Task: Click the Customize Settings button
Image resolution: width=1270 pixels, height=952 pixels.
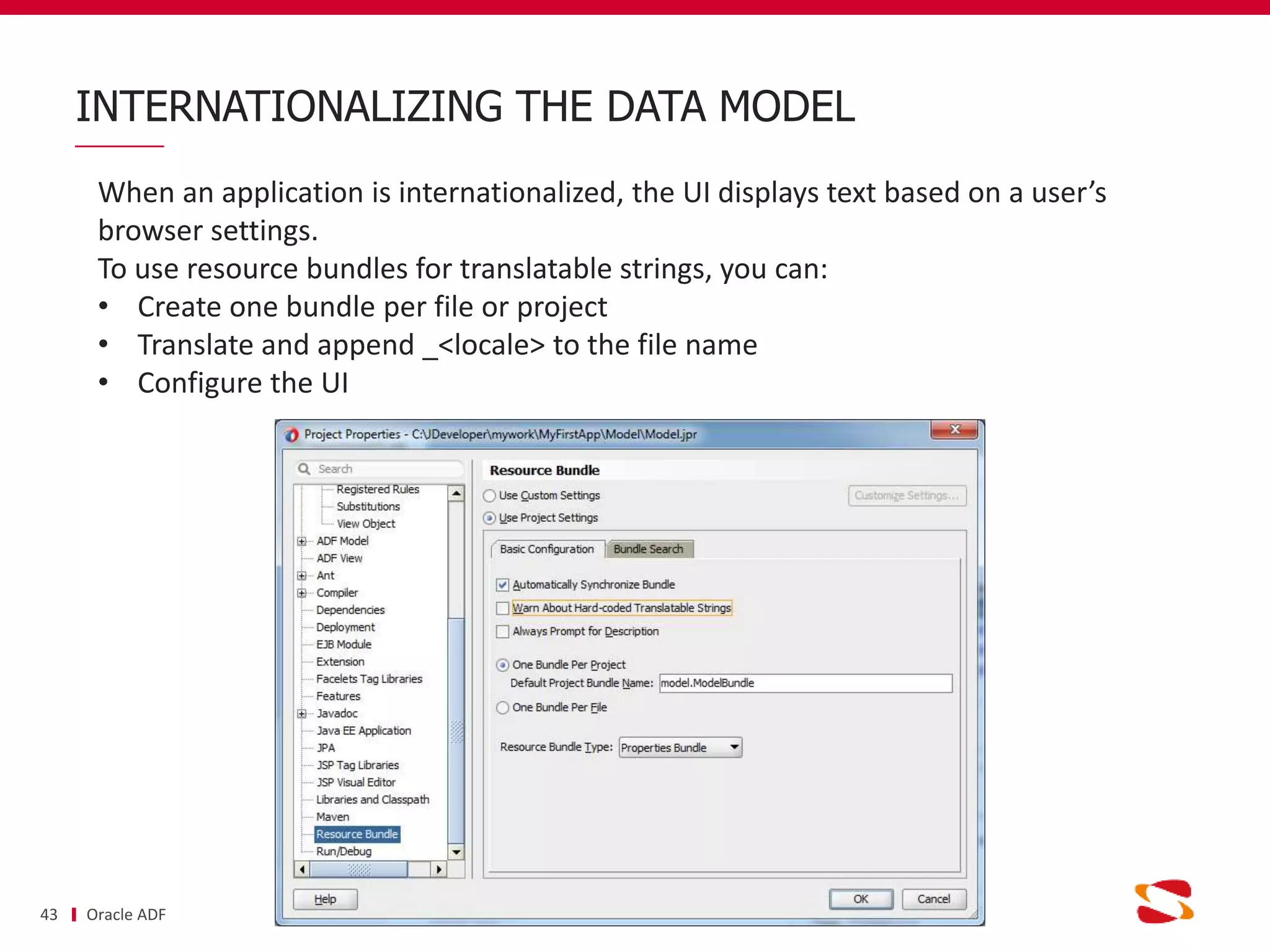Action: tap(907, 496)
